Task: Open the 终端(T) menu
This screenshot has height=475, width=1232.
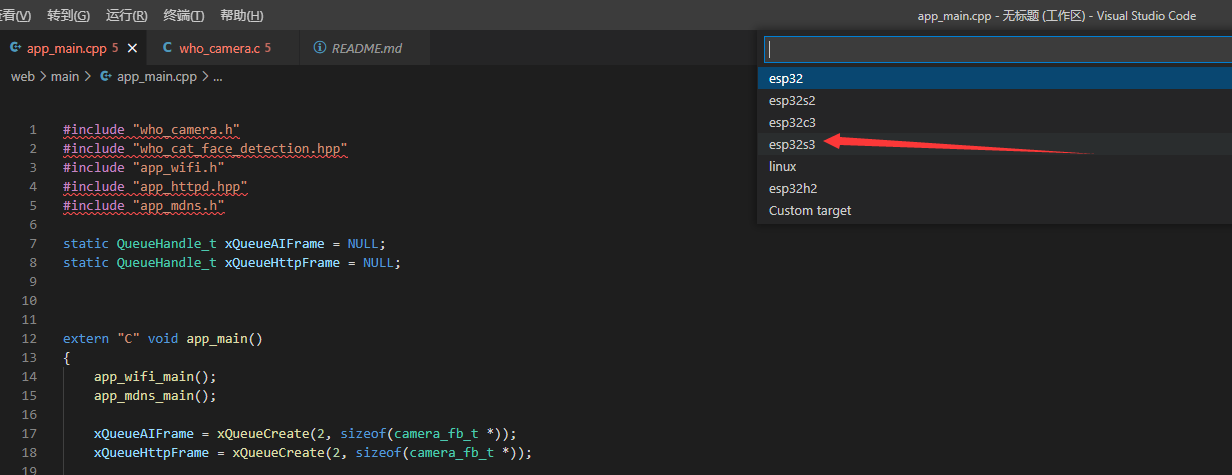Action: coord(184,16)
